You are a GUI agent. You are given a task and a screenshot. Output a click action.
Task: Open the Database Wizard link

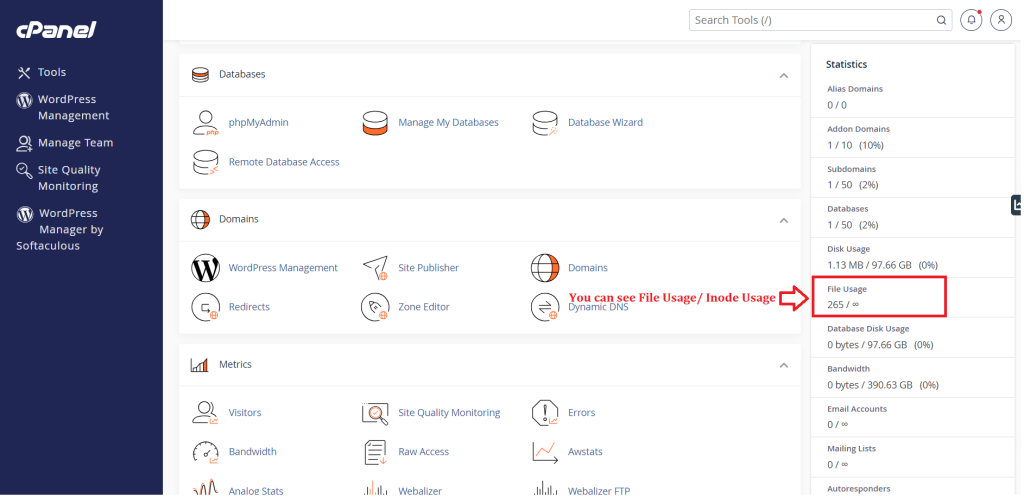click(605, 122)
